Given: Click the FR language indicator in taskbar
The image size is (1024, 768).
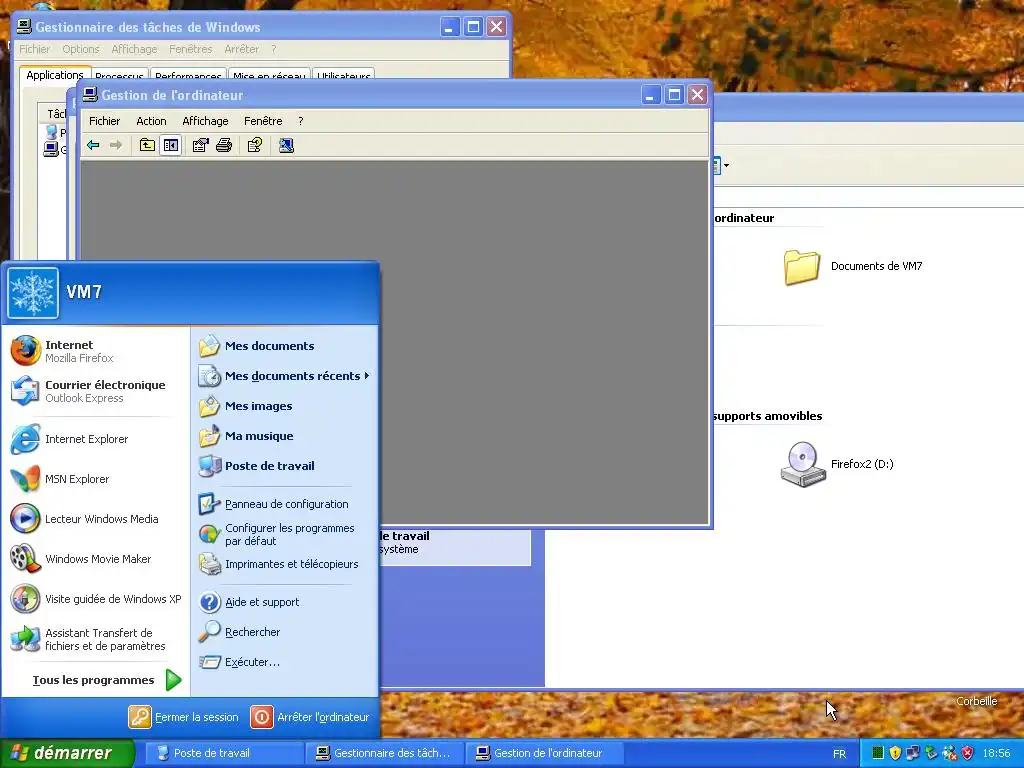Looking at the screenshot, I should coord(839,754).
